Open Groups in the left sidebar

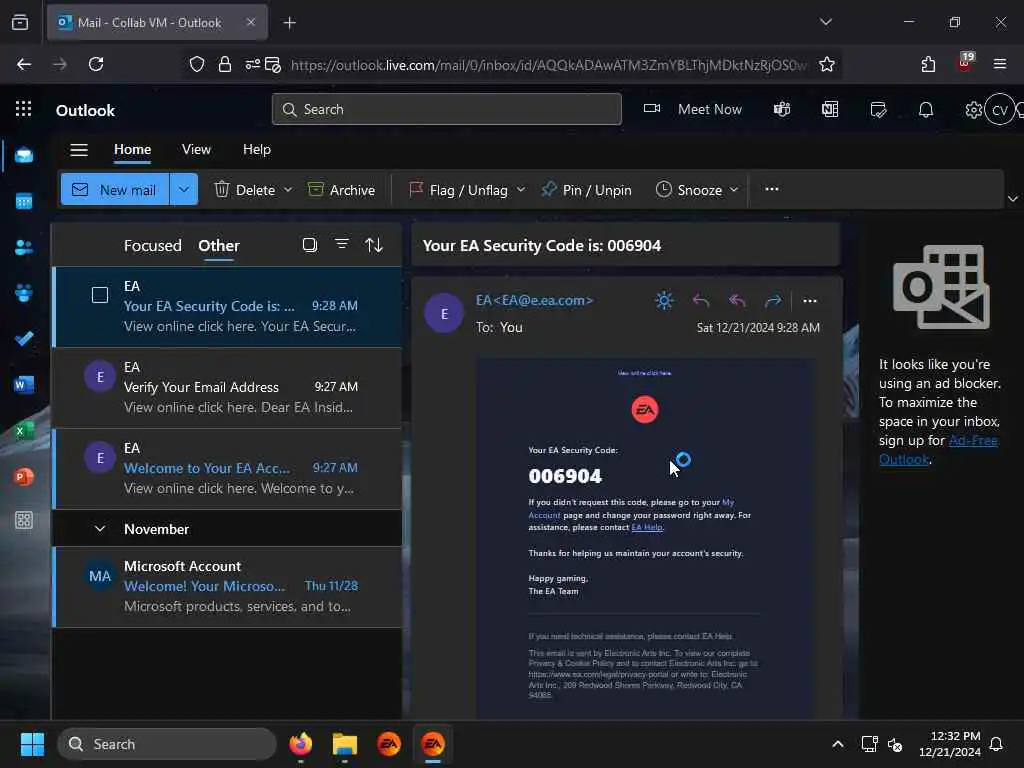(24, 293)
